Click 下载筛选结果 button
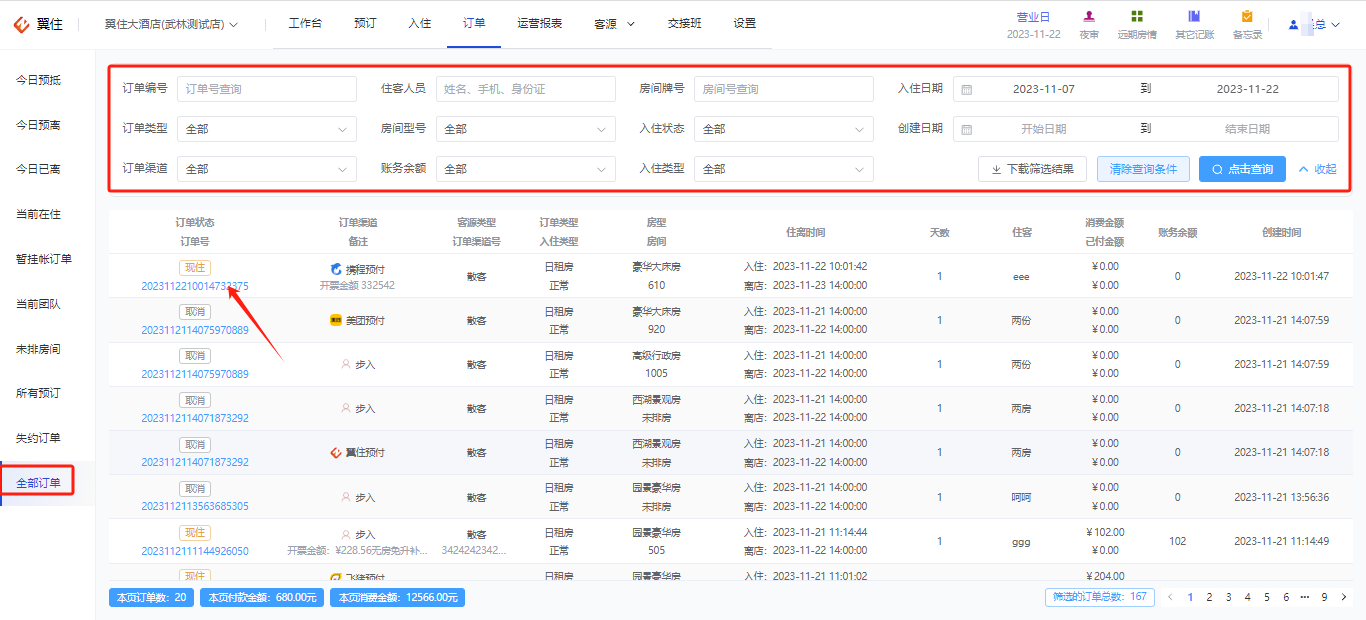Viewport: 1366px width, 620px height. pyautogui.click(x=1033, y=169)
